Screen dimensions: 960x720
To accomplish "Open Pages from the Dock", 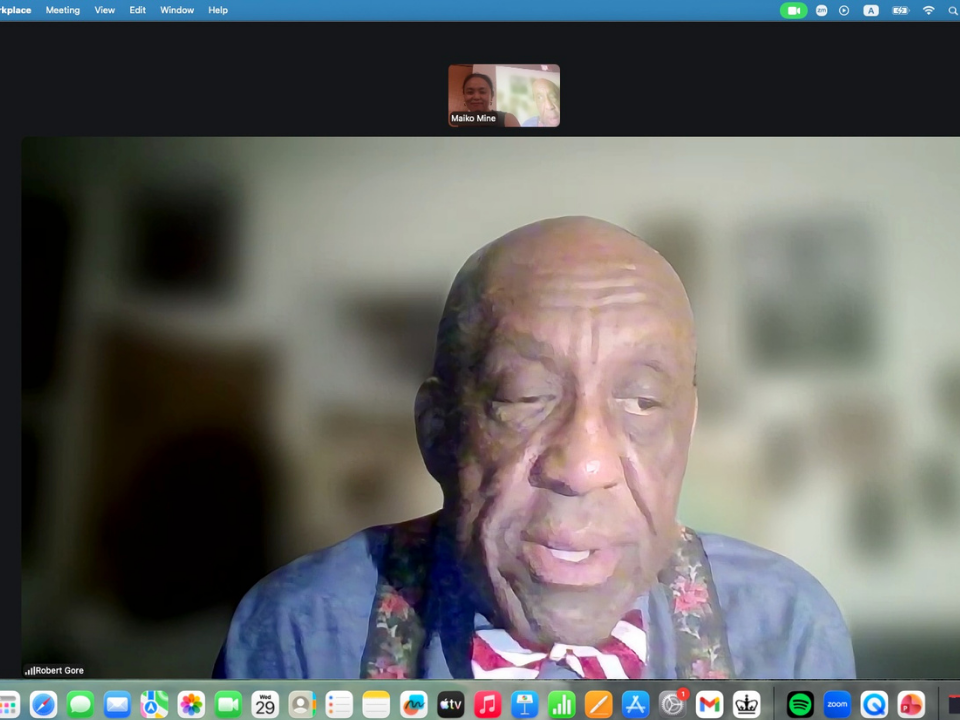I will [598, 705].
